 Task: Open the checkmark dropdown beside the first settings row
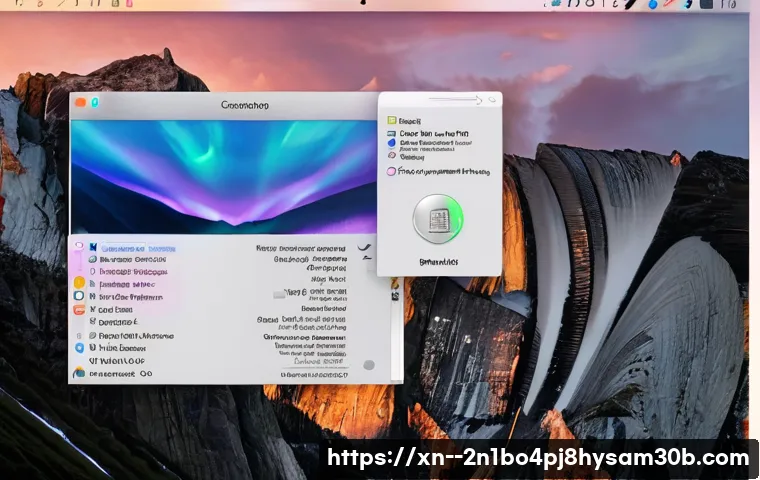[x=364, y=248]
